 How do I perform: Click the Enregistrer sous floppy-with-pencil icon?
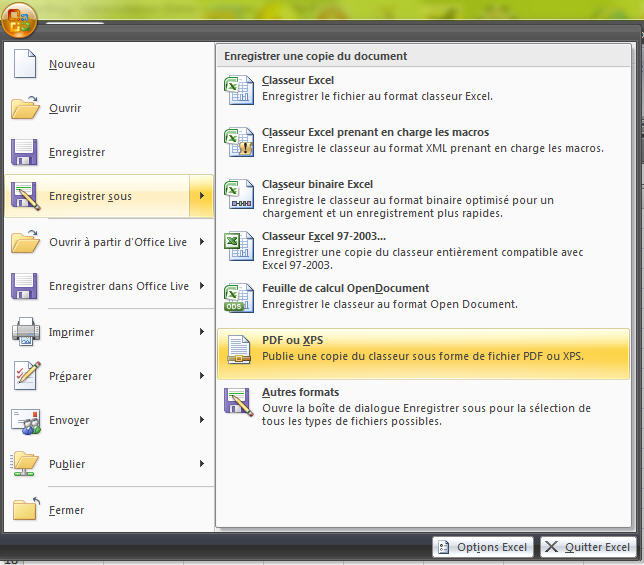point(25,196)
